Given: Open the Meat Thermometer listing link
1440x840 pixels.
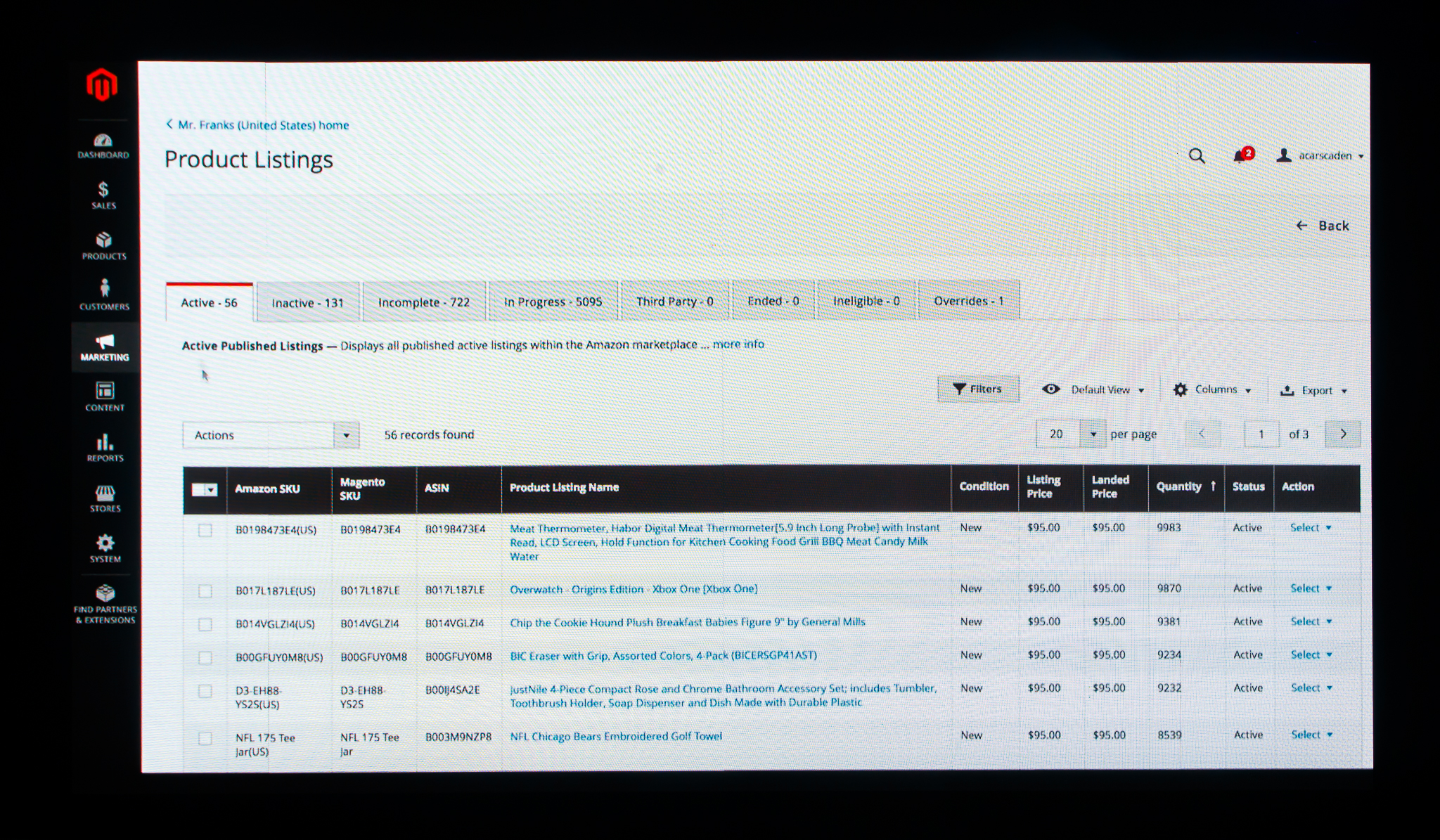Looking at the screenshot, I should [x=724, y=542].
